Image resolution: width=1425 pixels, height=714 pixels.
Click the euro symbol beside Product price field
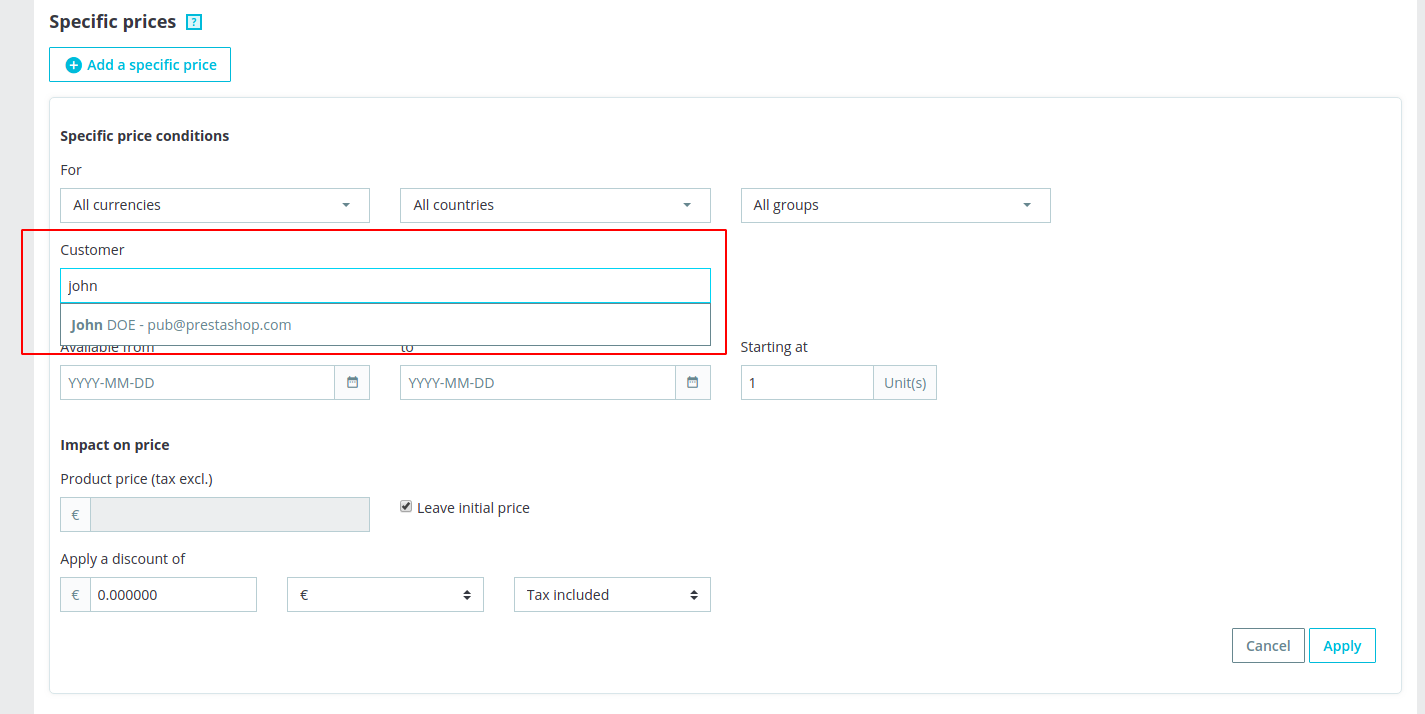pyautogui.click(x=74, y=514)
